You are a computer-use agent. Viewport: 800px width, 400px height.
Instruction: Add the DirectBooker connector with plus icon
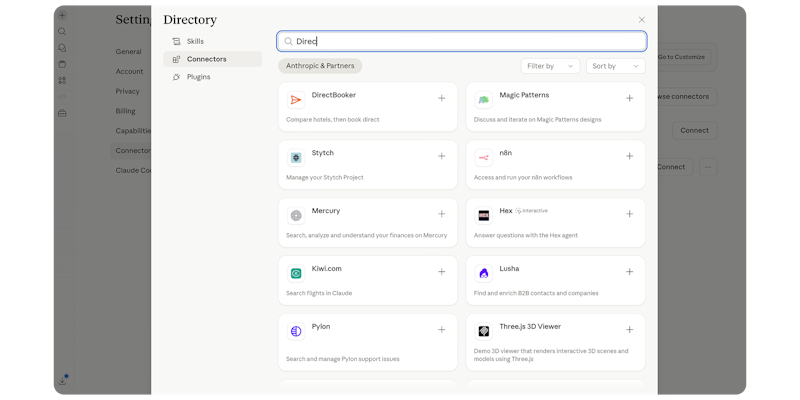coord(442,98)
